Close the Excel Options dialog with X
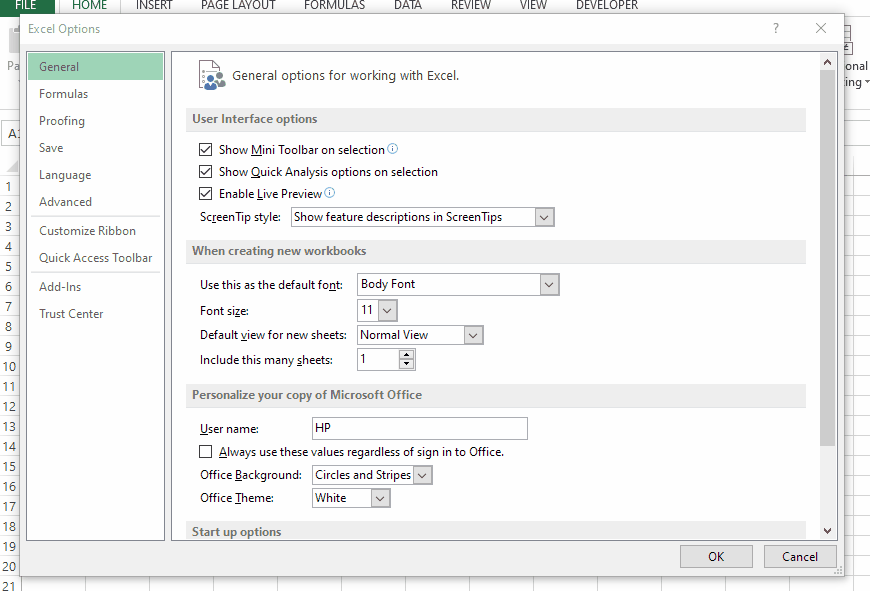 (x=821, y=28)
